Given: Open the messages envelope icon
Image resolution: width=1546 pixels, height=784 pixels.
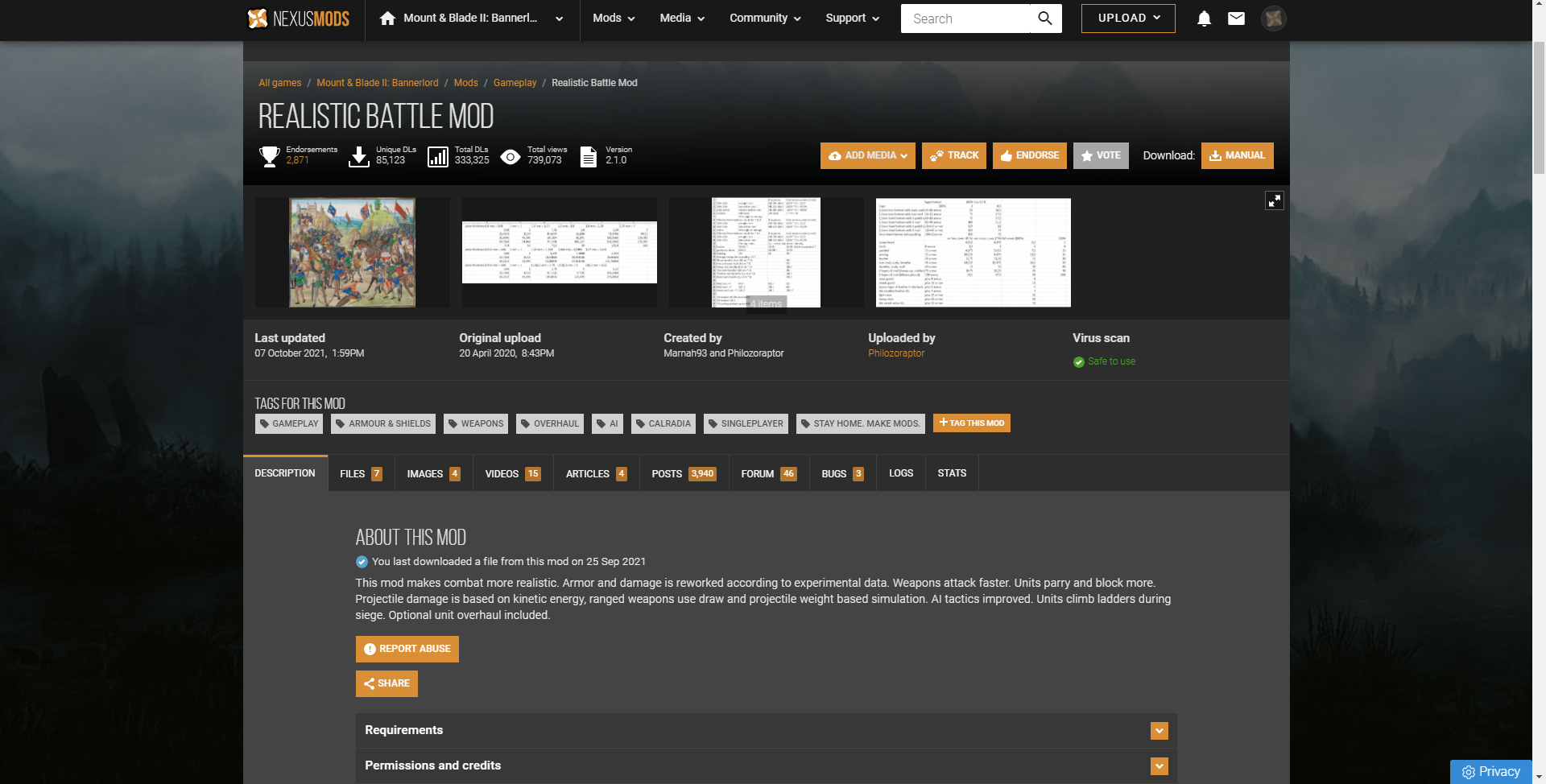Looking at the screenshot, I should 1236,19.
